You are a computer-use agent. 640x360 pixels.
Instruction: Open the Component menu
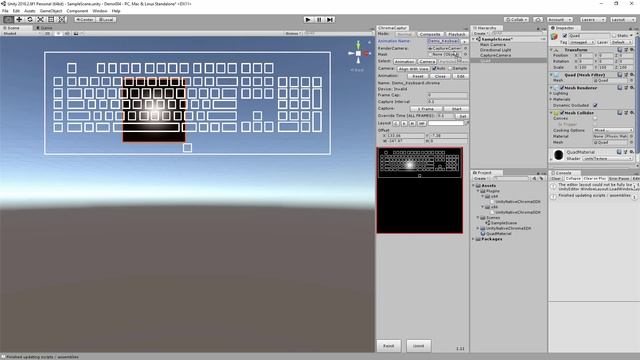tap(77, 11)
